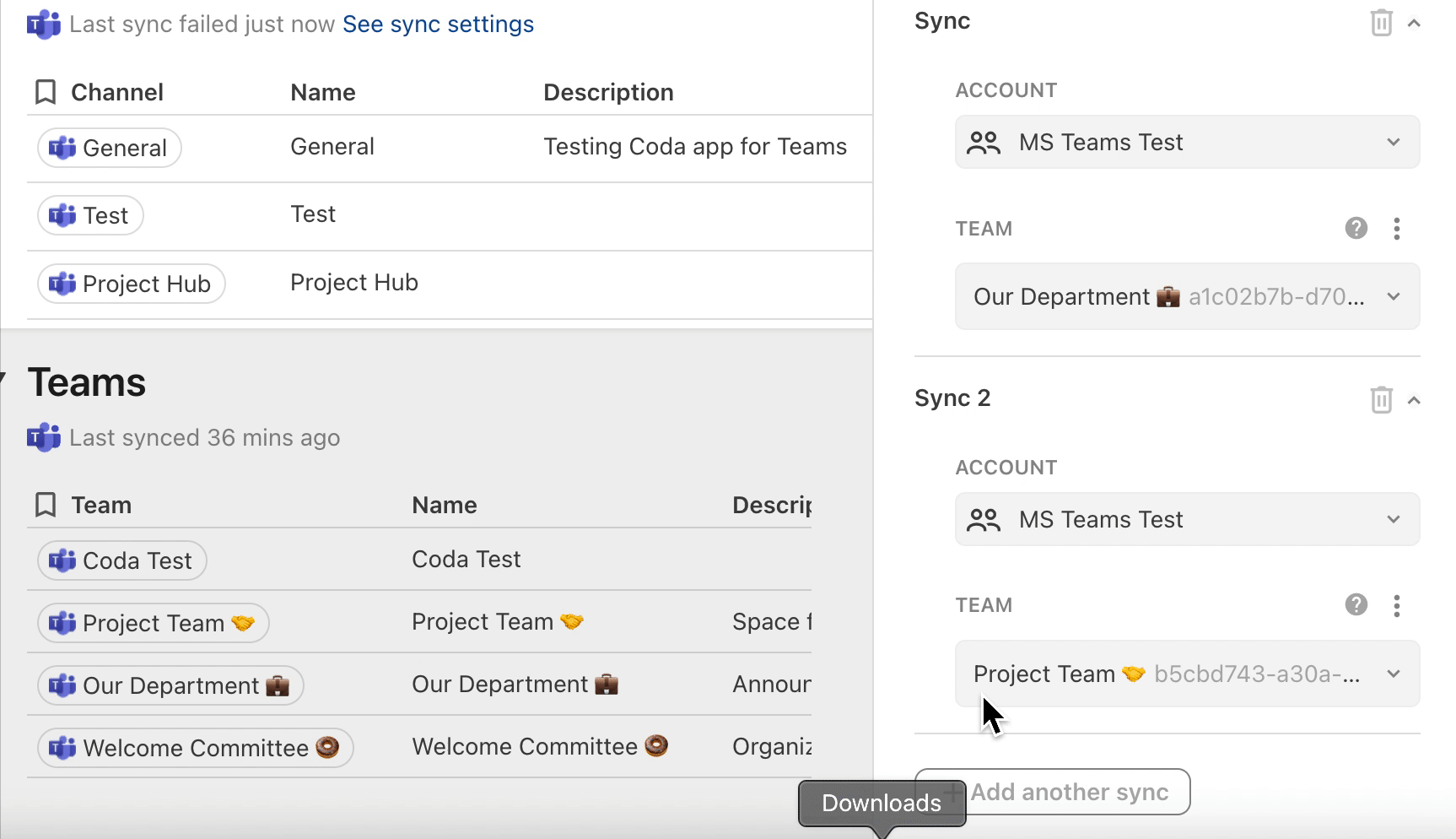Collapse the Sync section using its chevron

tap(1415, 23)
